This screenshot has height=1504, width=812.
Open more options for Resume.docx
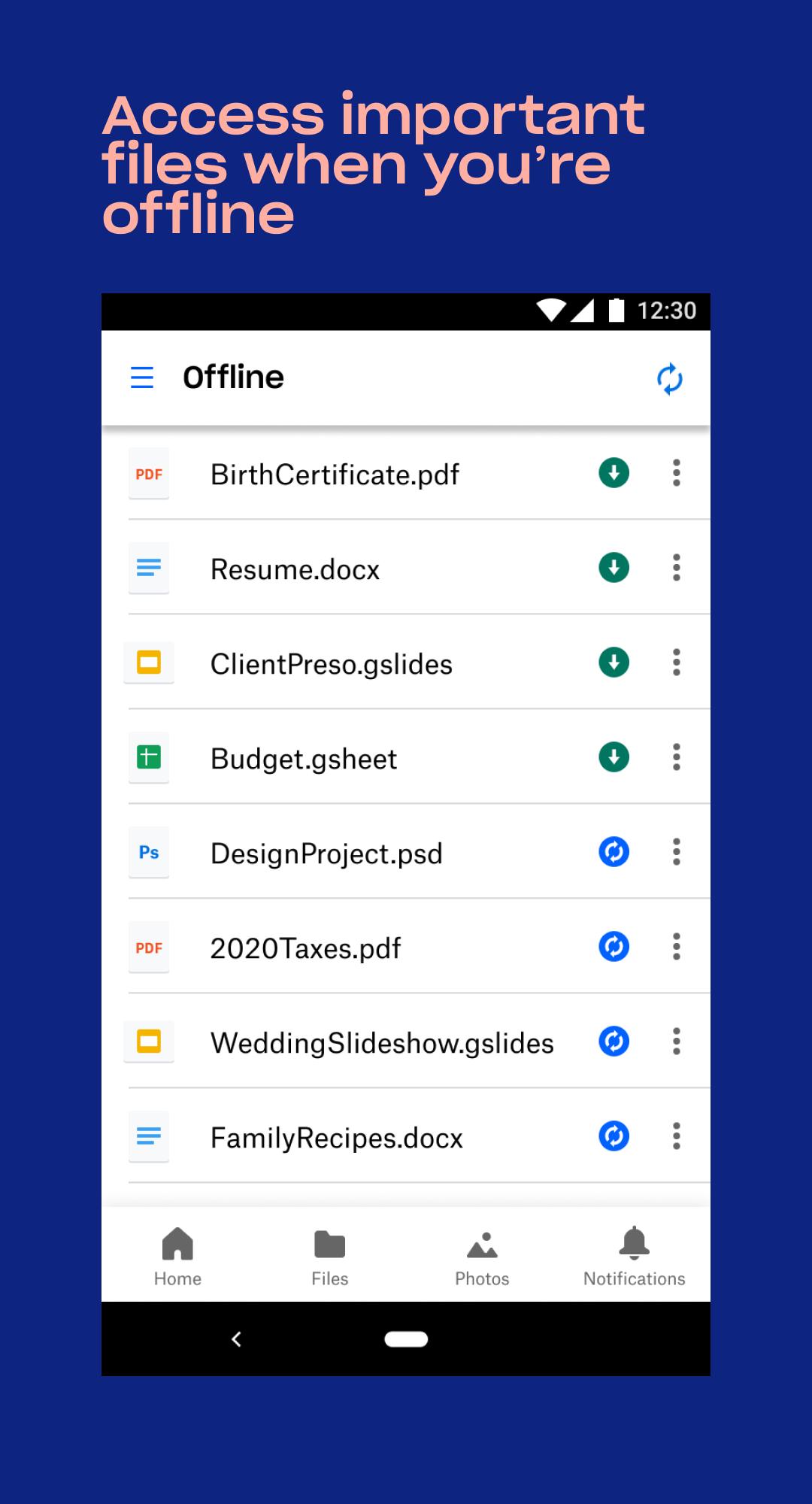[x=677, y=568]
